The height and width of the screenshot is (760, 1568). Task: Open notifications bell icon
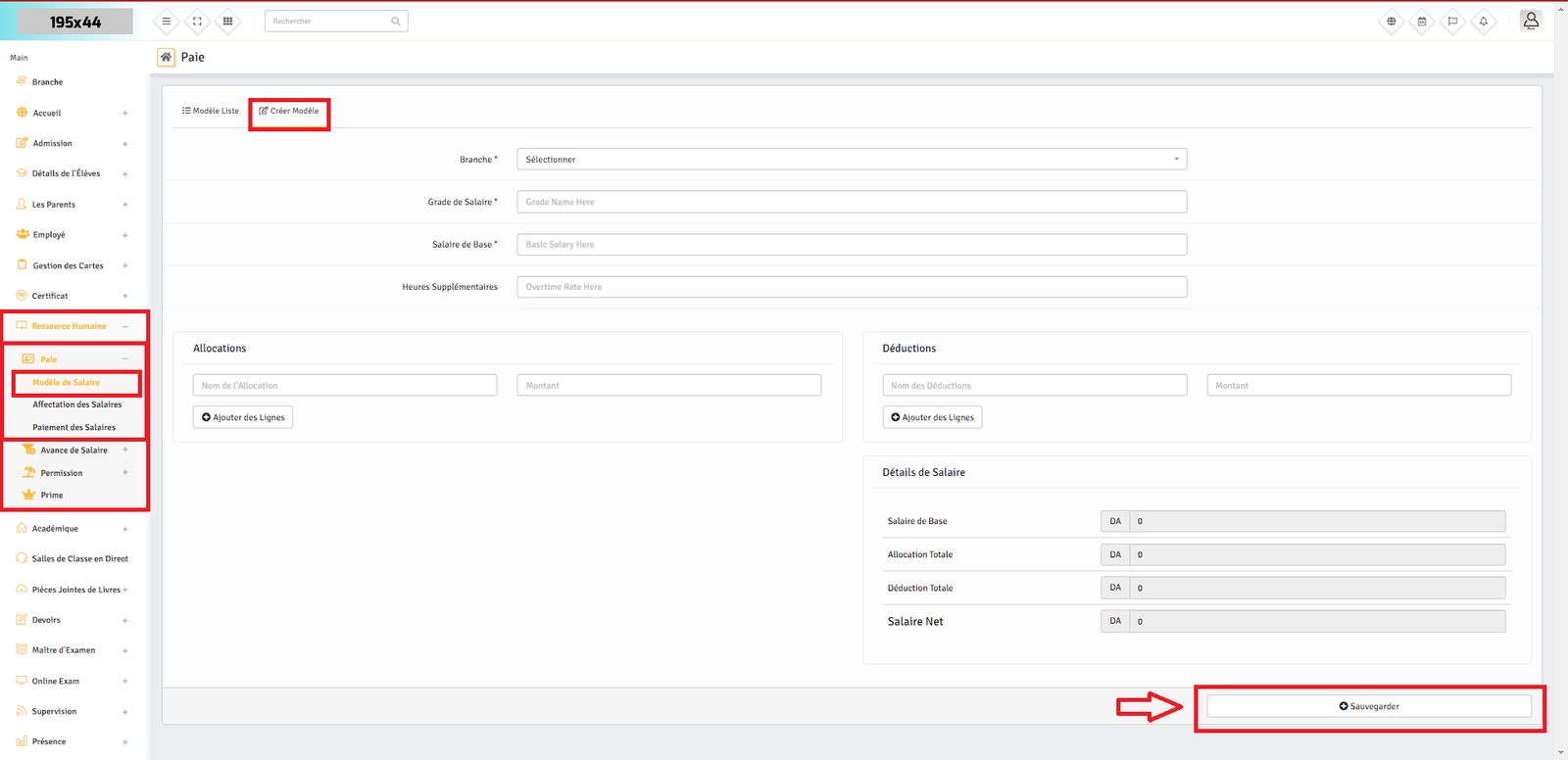[1484, 22]
